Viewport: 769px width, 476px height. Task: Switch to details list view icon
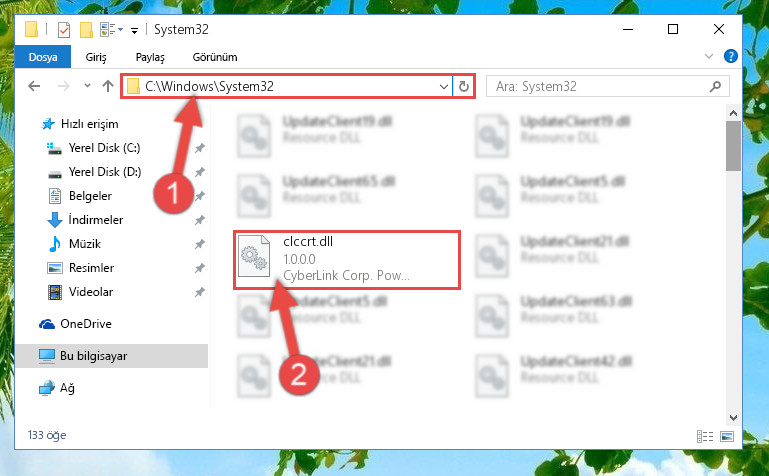pyautogui.click(x=705, y=436)
